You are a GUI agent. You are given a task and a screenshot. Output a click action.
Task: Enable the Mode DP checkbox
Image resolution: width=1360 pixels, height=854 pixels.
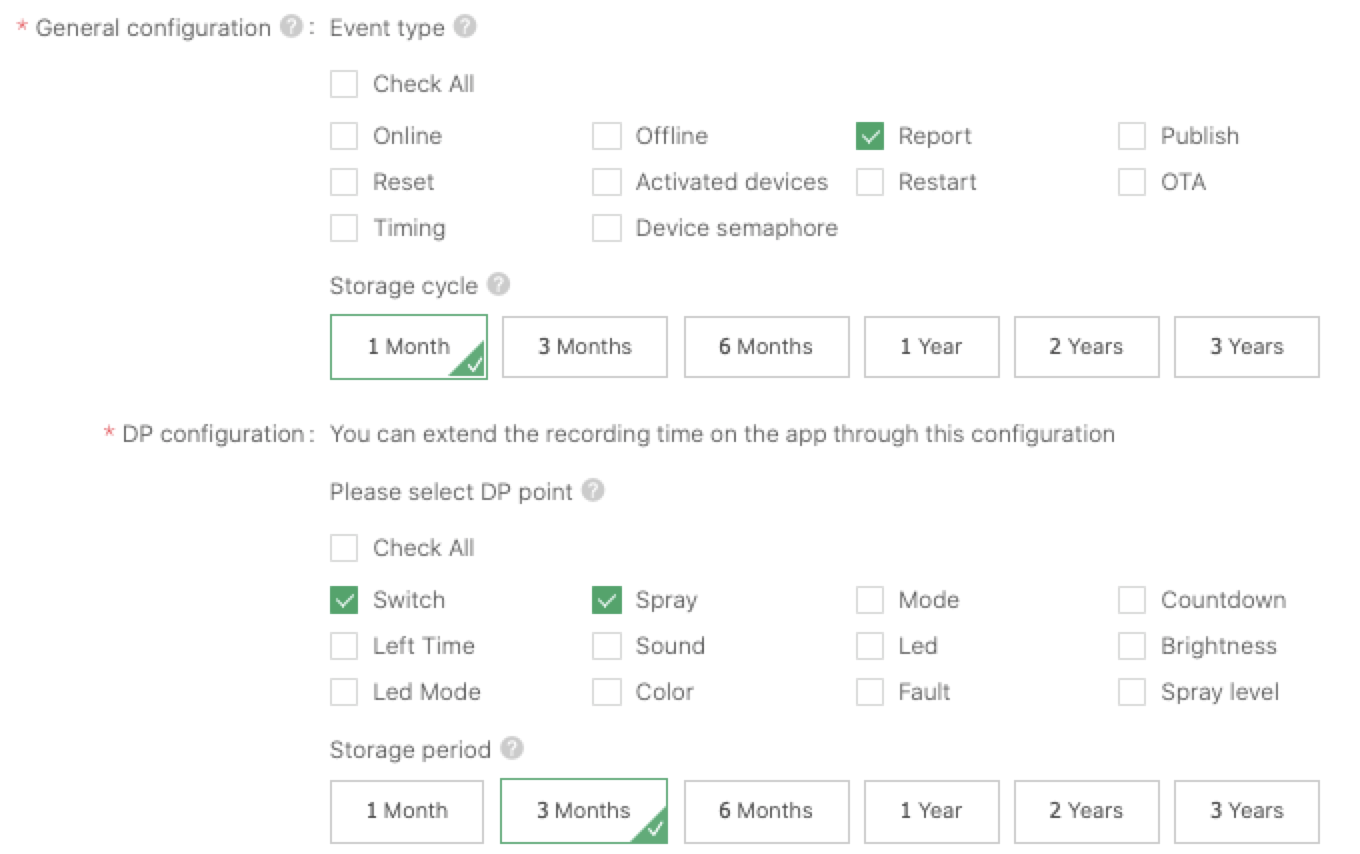point(870,600)
